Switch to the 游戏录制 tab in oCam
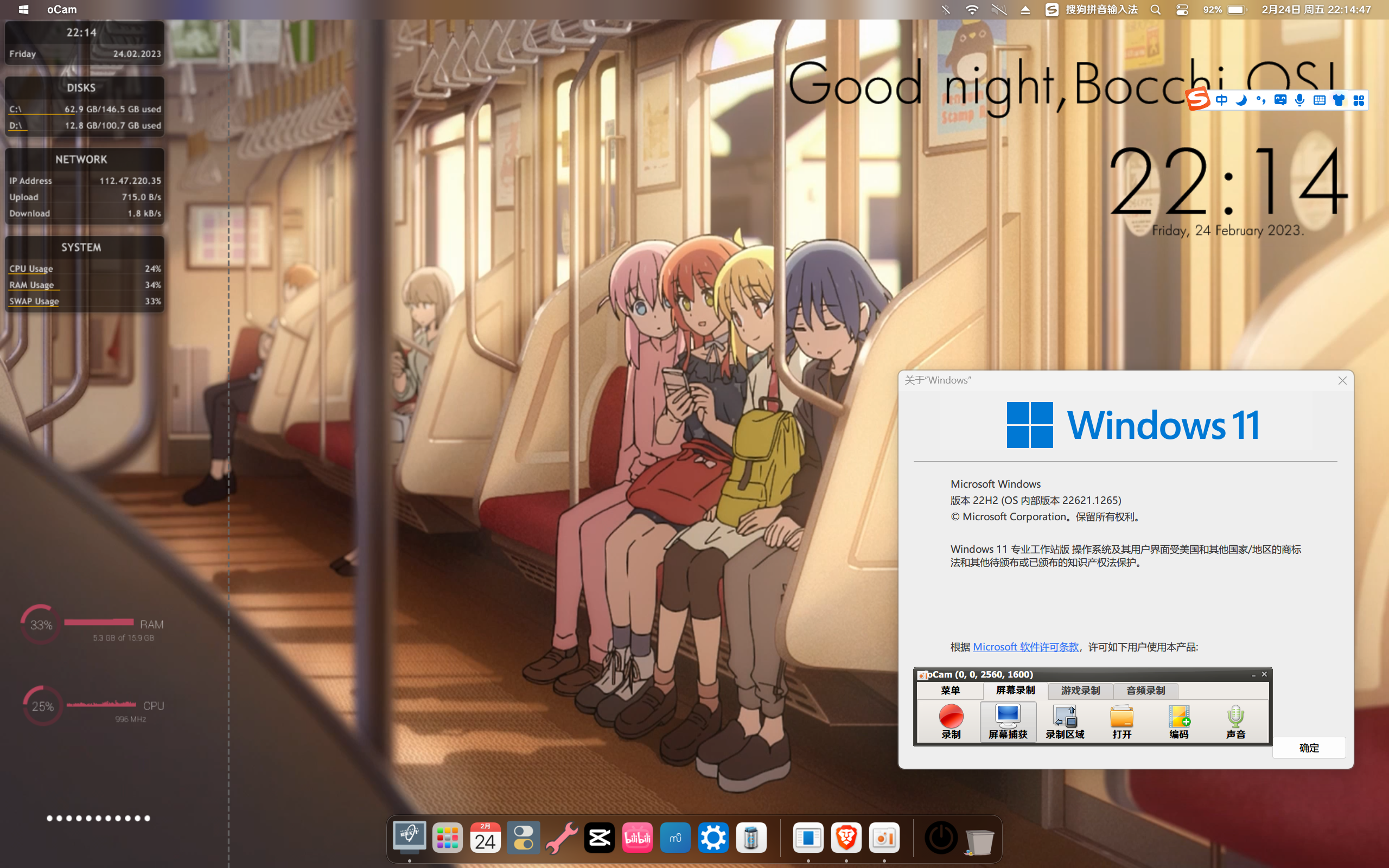This screenshot has height=868, width=1389. 1080,690
